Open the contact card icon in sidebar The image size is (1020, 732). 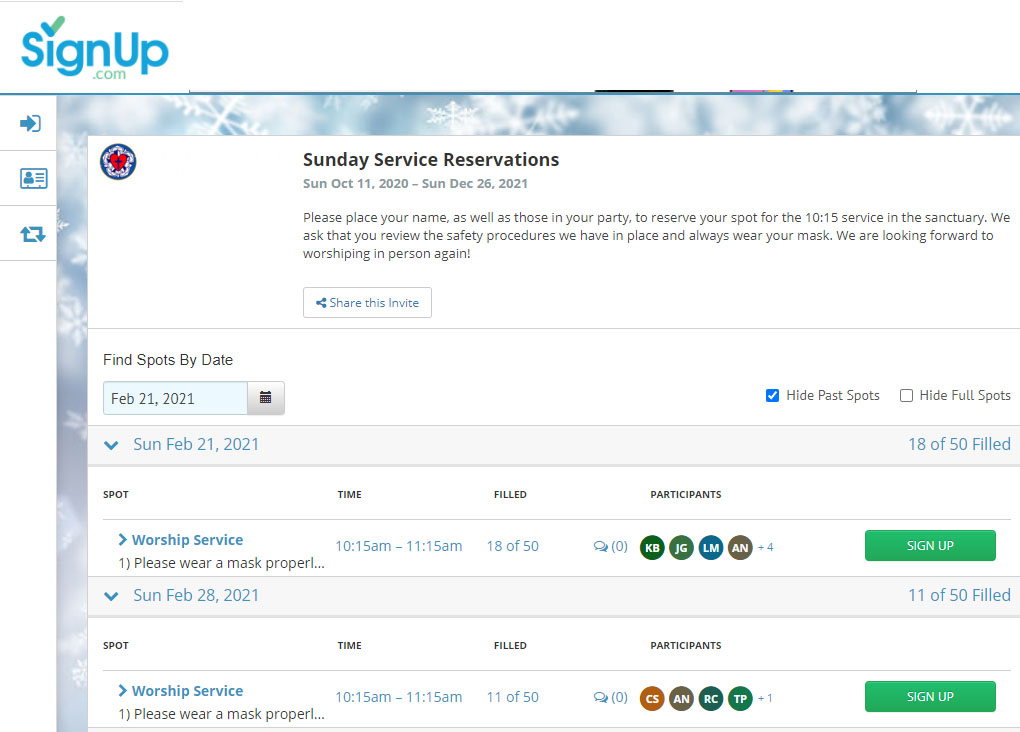pyautogui.click(x=33, y=178)
